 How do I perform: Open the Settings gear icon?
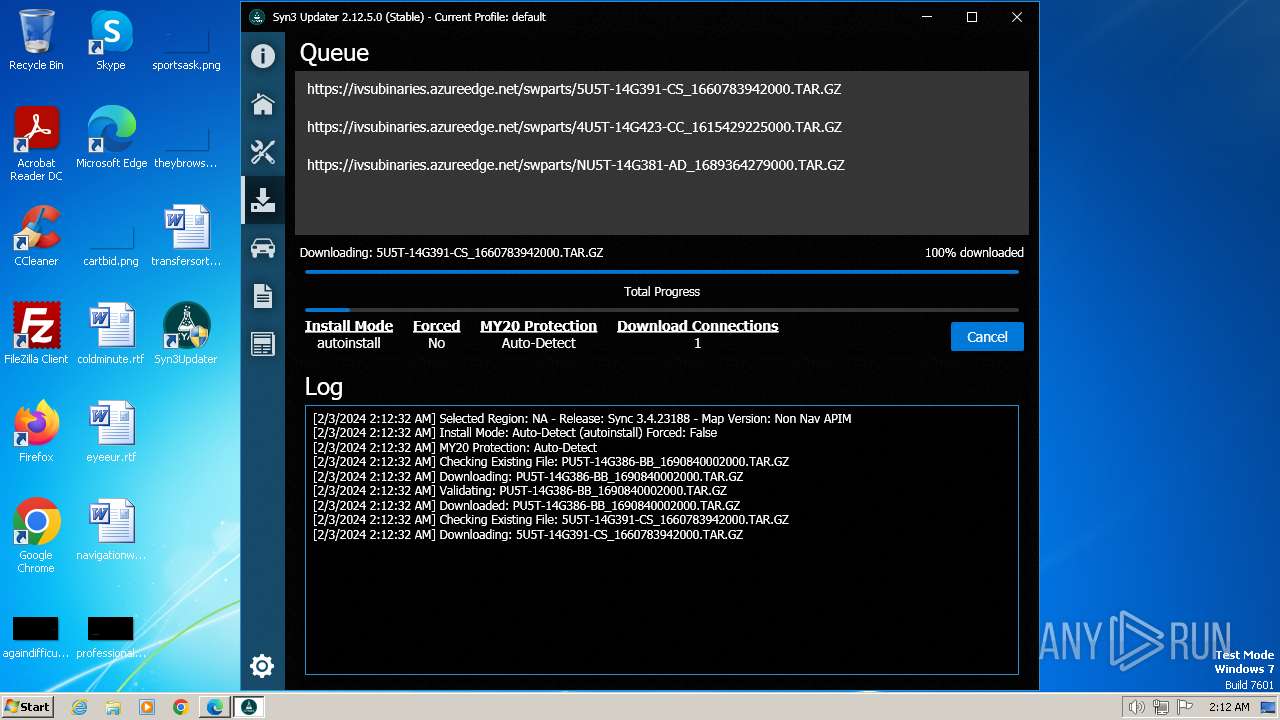coord(263,666)
